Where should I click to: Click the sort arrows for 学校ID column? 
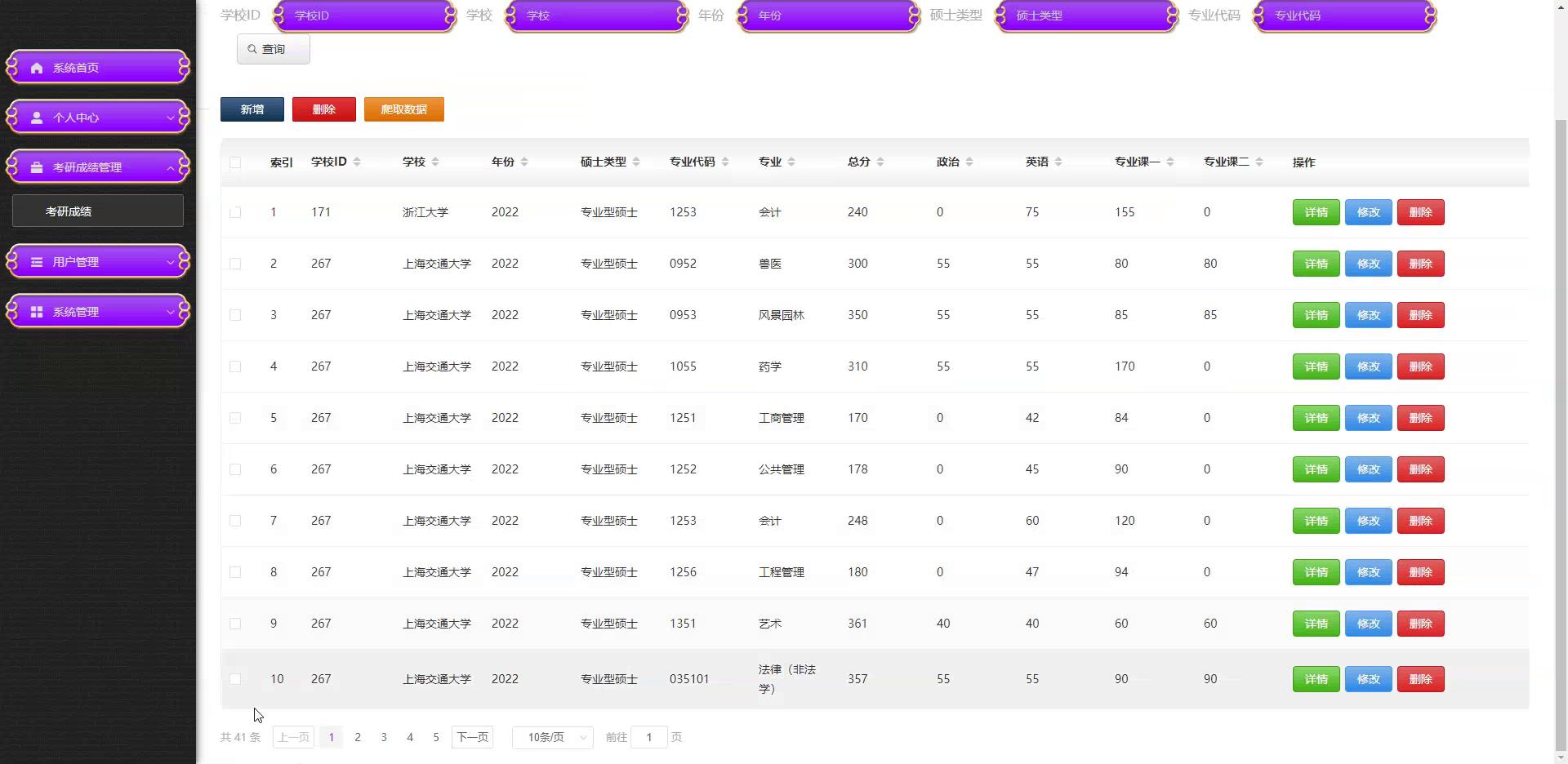(357, 162)
